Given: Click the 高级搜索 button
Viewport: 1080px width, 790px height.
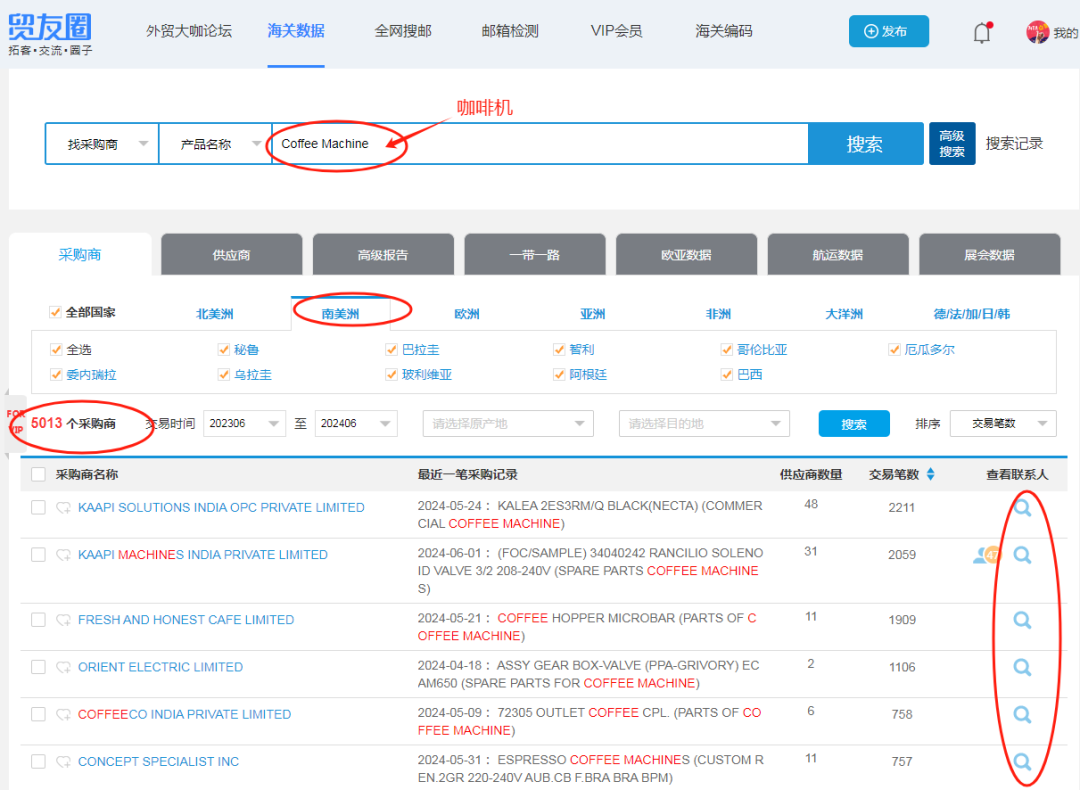Looking at the screenshot, I should pyautogui.click(x=951, y=144).
